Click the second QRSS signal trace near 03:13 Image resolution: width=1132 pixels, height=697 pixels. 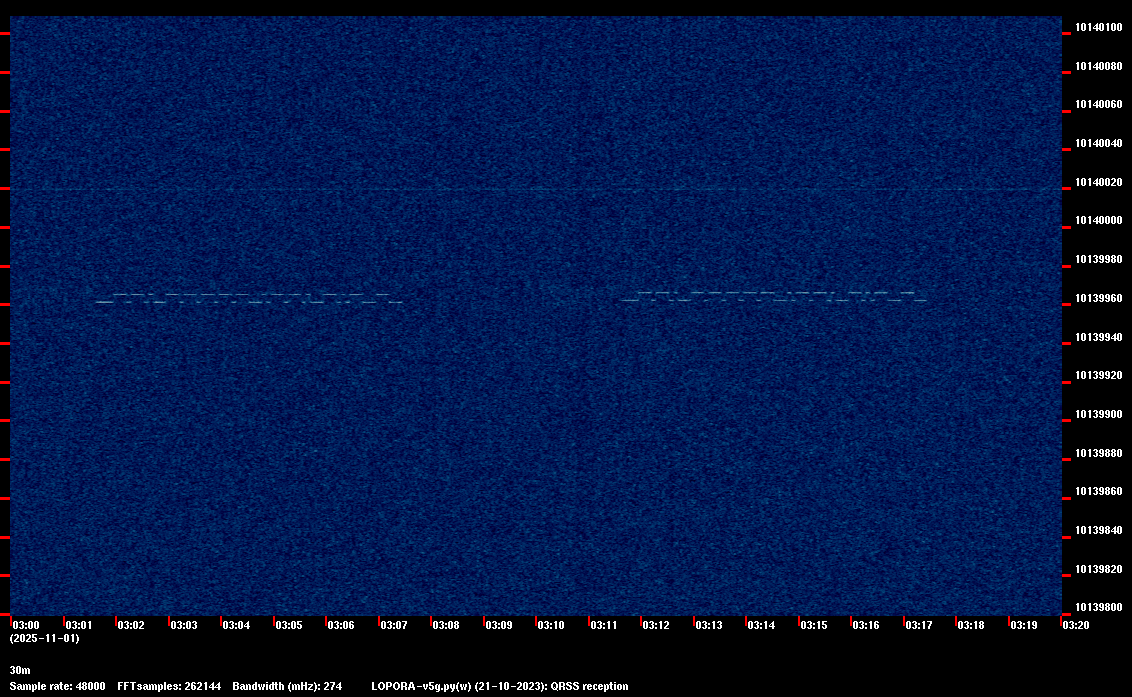pos(774,296)
